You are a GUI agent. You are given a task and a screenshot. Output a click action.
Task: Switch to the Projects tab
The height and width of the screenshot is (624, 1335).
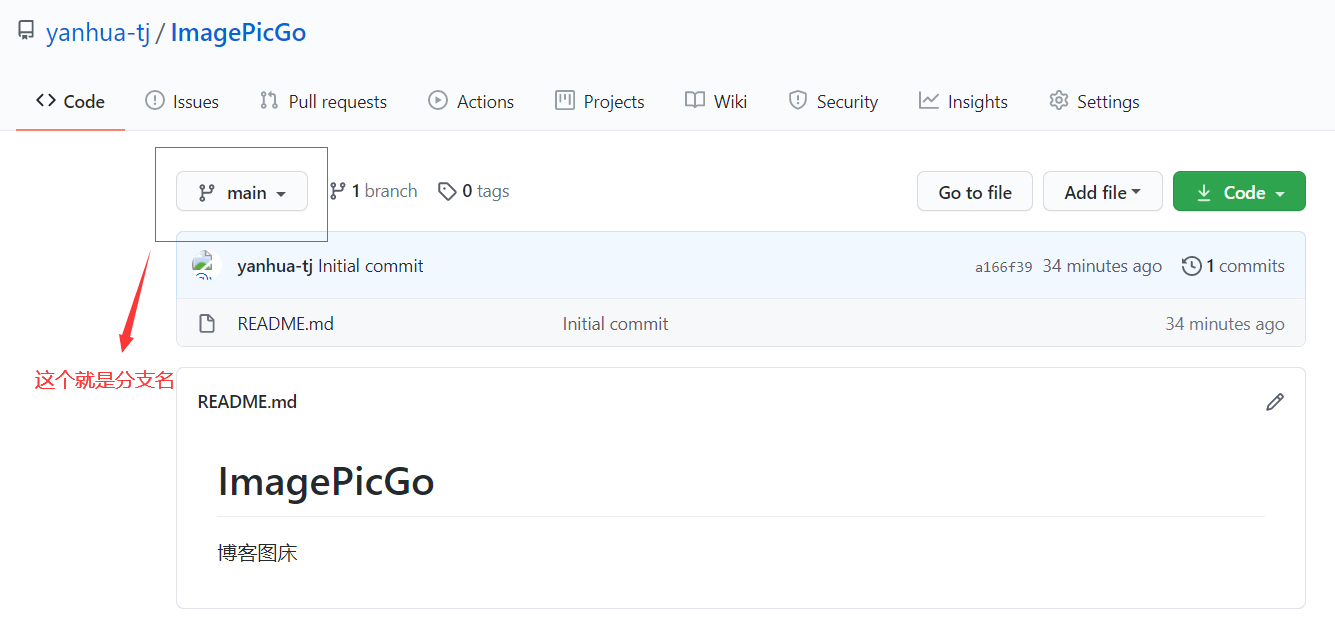click(600, 101)
